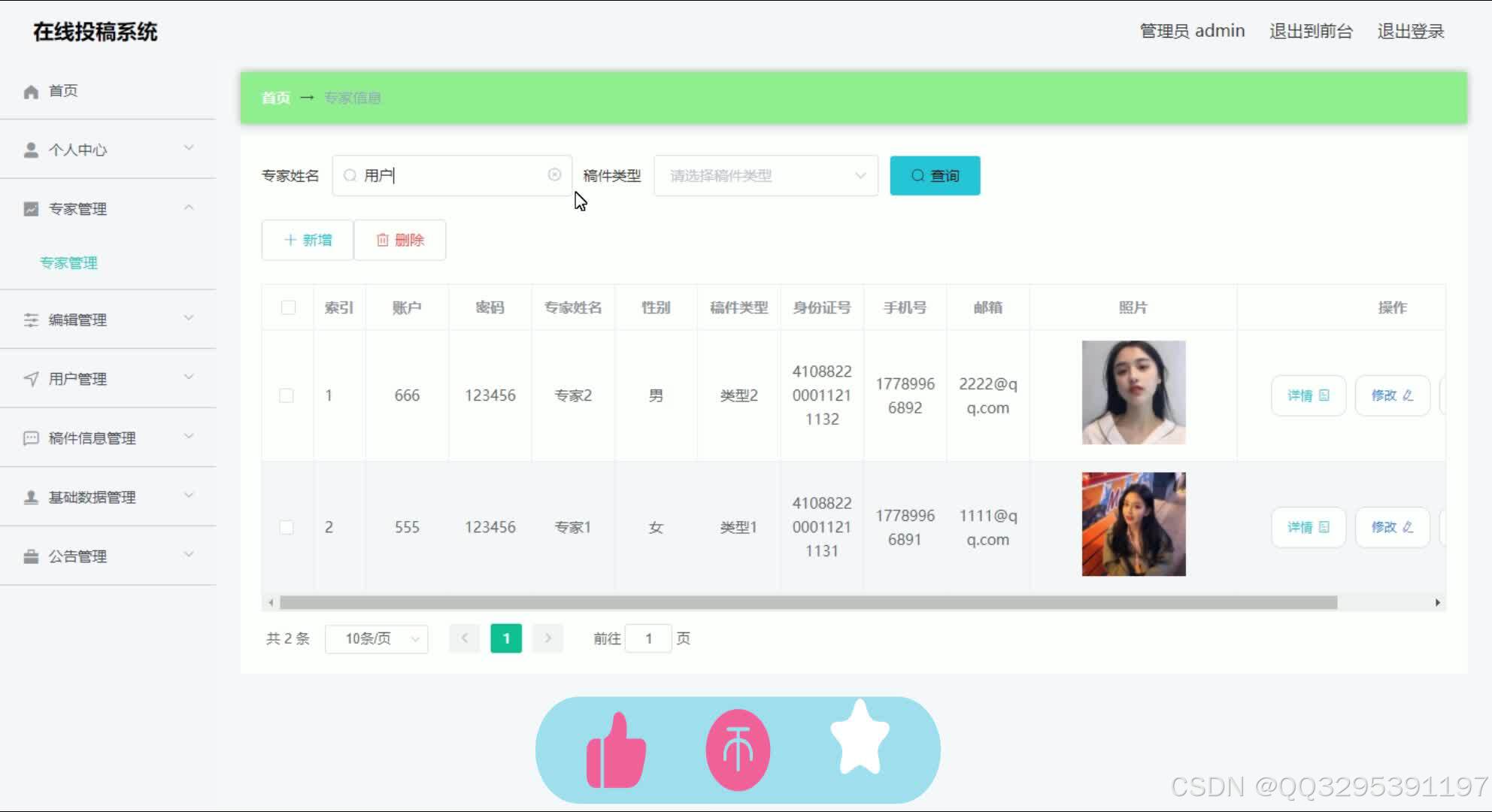Click 类型1 cell
The height and width of the screenshot is (812, 1492).
coord(738,527)
